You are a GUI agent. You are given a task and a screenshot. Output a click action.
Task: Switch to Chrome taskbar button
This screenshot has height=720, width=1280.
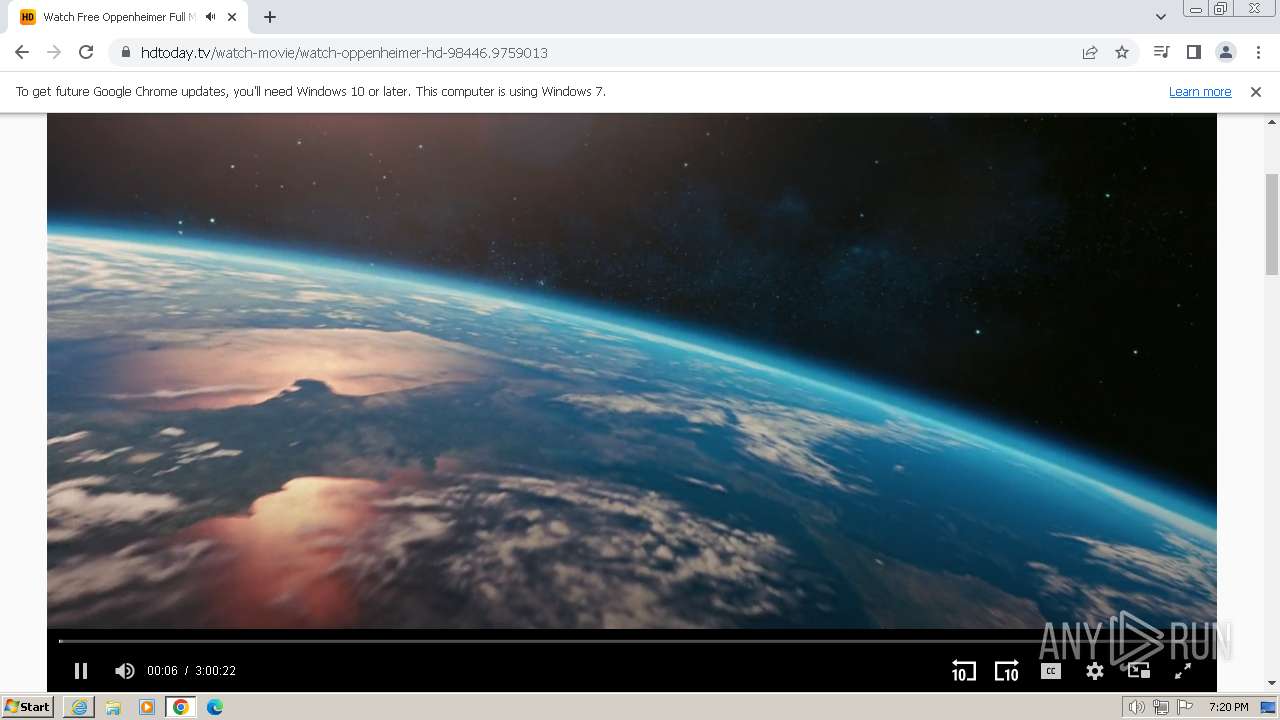(180, 707)
